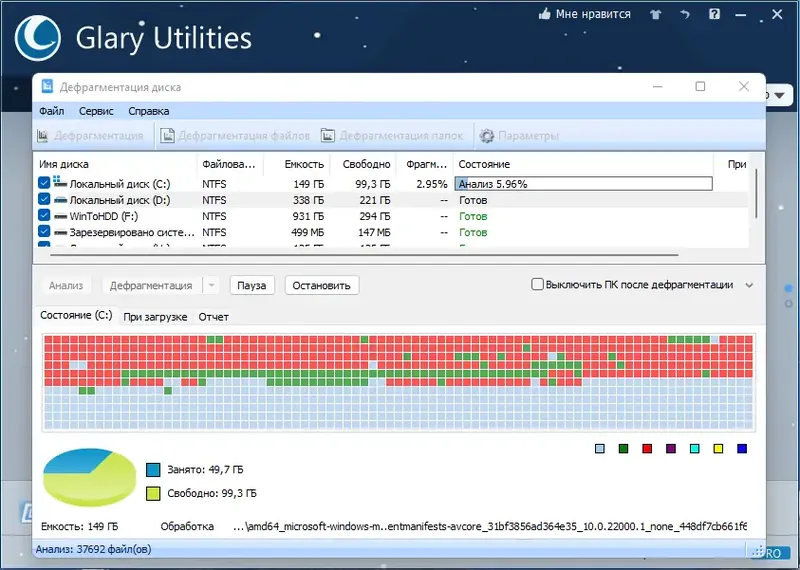This screenshot has height=570, width=800.
Task: Click the thumbs-up 'Мне нравится' icon
Action: 544,14
